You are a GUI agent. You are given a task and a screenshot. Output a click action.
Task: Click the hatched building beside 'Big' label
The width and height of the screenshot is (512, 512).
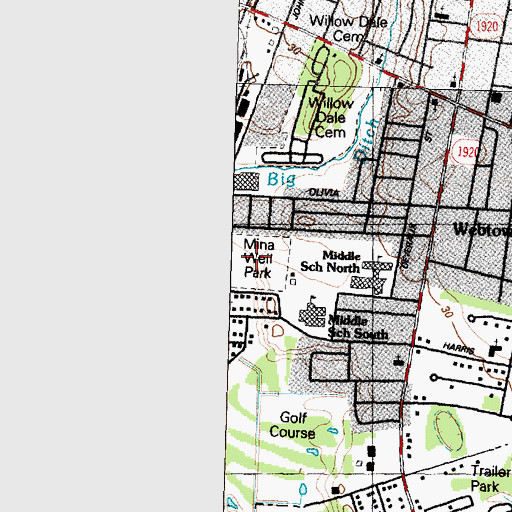pos(246,182)
